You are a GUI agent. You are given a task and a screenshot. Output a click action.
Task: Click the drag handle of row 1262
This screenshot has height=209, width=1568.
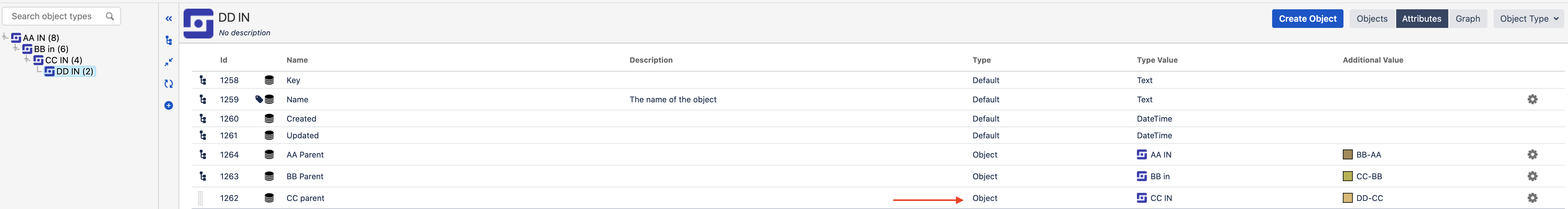(x=201, y=198)
